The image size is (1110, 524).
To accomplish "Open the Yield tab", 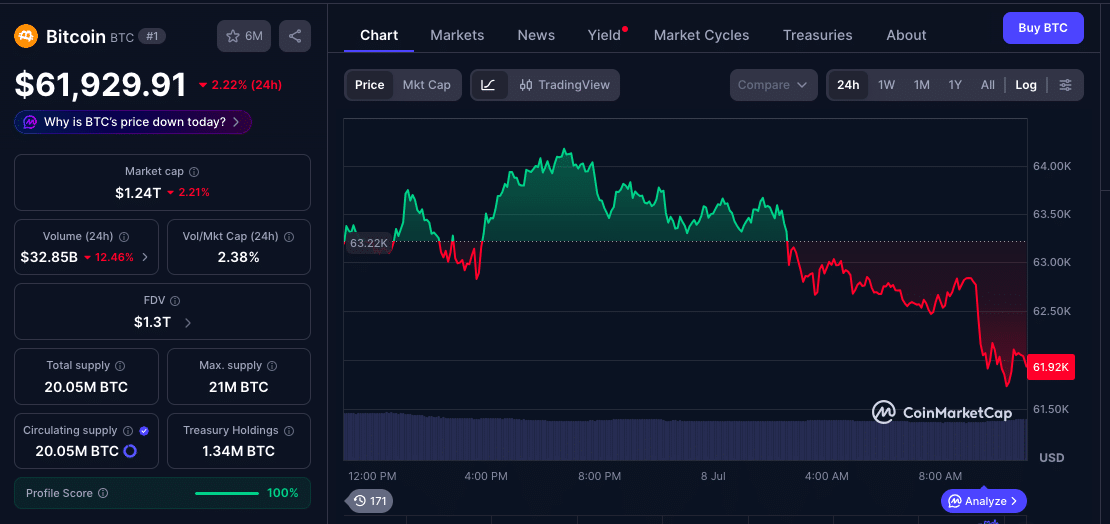I will pyautogui.click(x=604, y=35).
